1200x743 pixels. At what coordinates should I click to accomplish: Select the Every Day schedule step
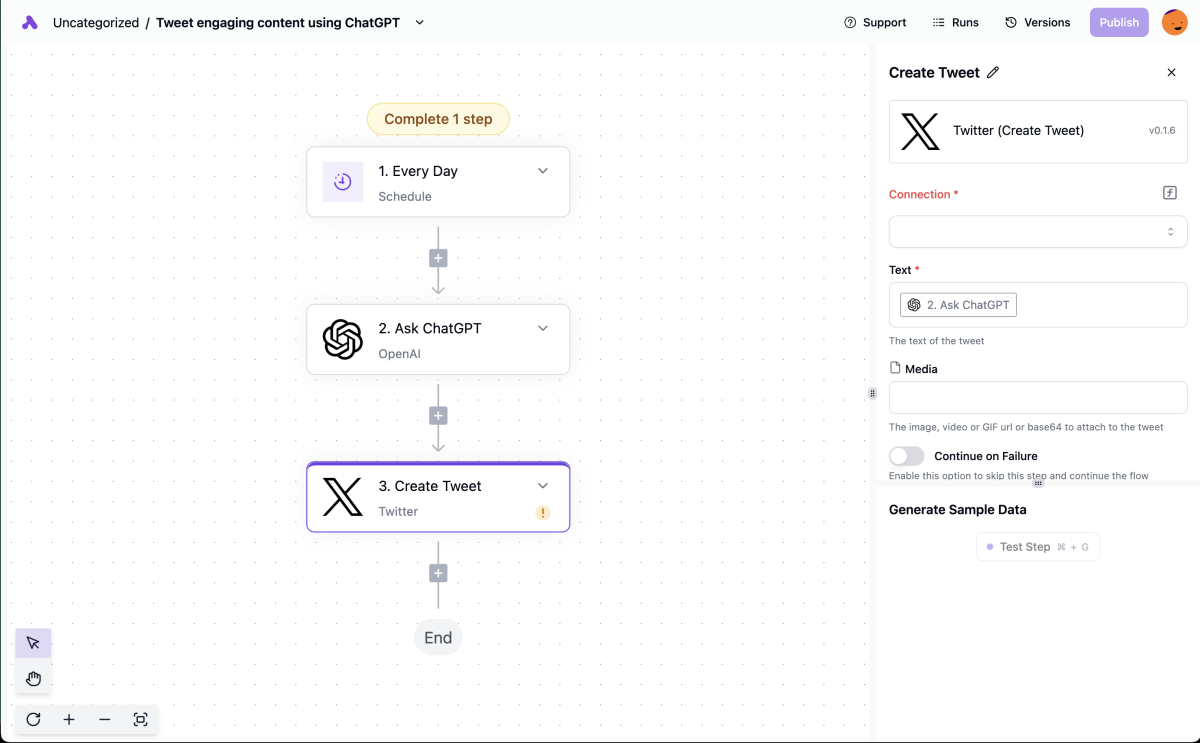pos(438,182)
